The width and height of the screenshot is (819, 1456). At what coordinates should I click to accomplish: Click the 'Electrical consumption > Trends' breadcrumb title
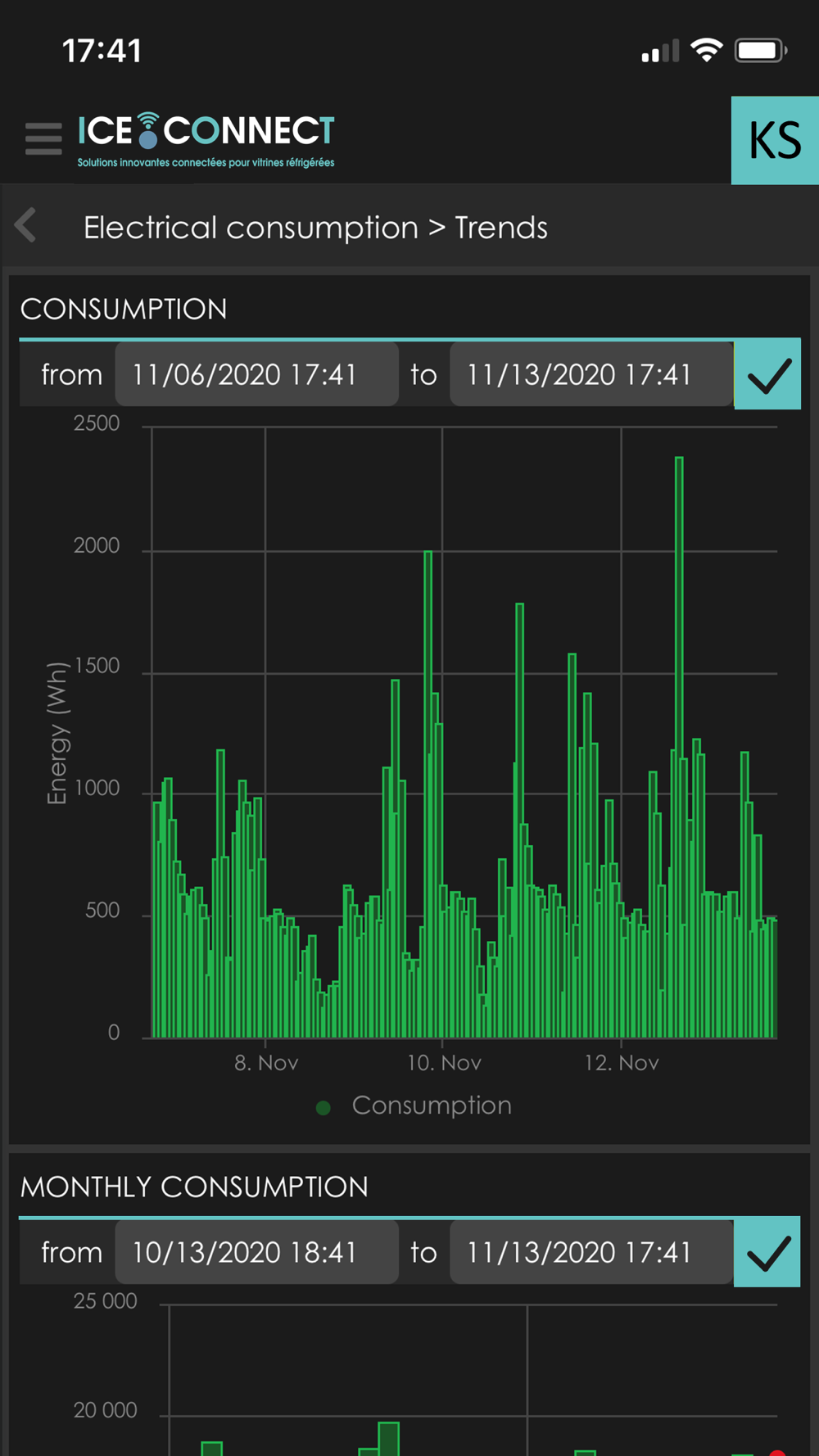315,228
